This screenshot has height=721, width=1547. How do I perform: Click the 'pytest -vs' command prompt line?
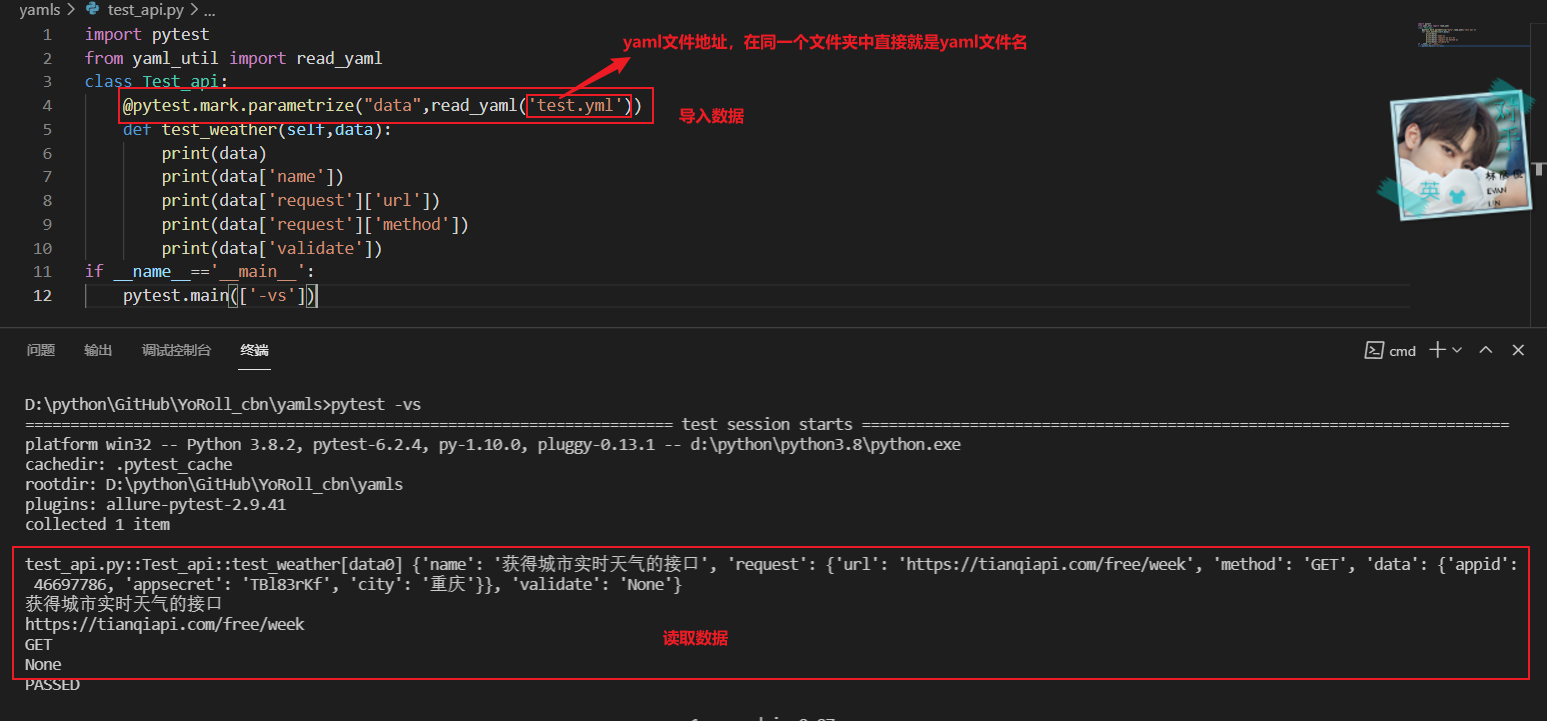point(223,405)
